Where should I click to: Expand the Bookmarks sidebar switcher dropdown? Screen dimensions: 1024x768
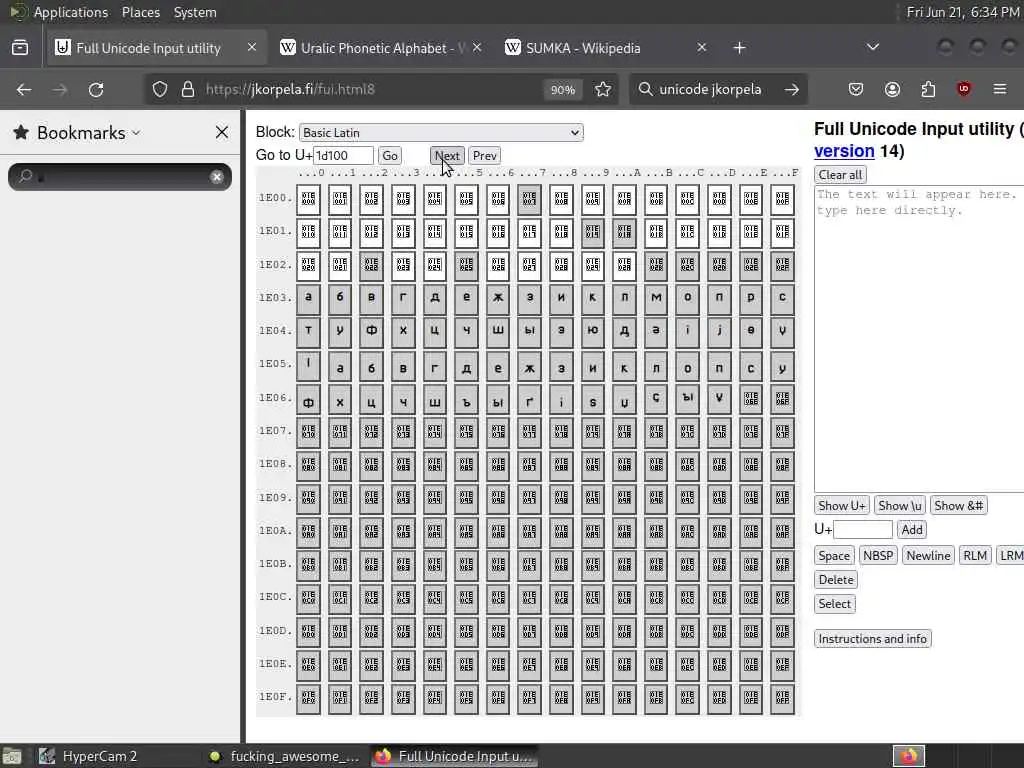pos(136,133)
